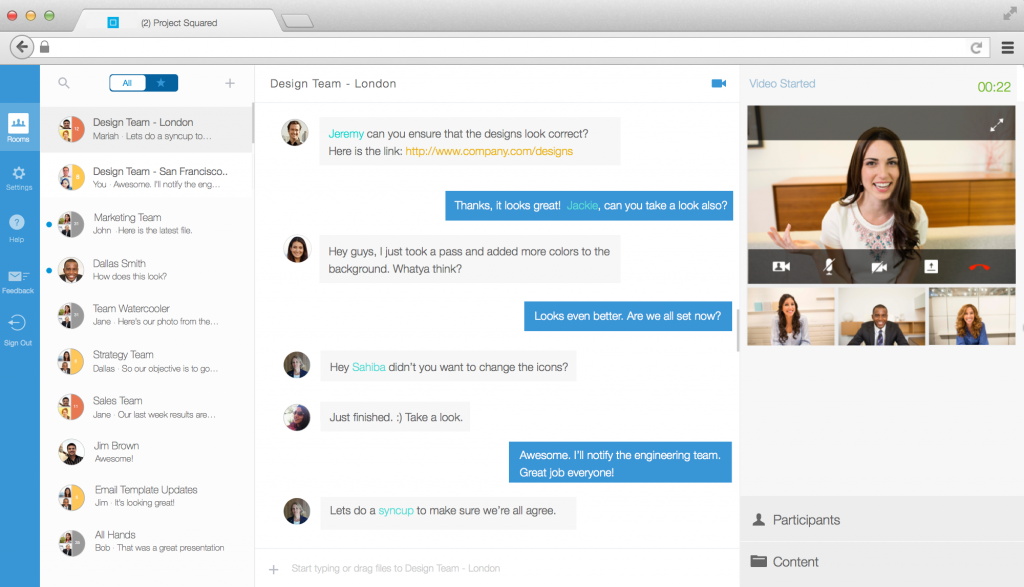This screenshot has height=587, width=1024.
Task: Open the Rooms section in sidebar
Action: click(18, 126)
